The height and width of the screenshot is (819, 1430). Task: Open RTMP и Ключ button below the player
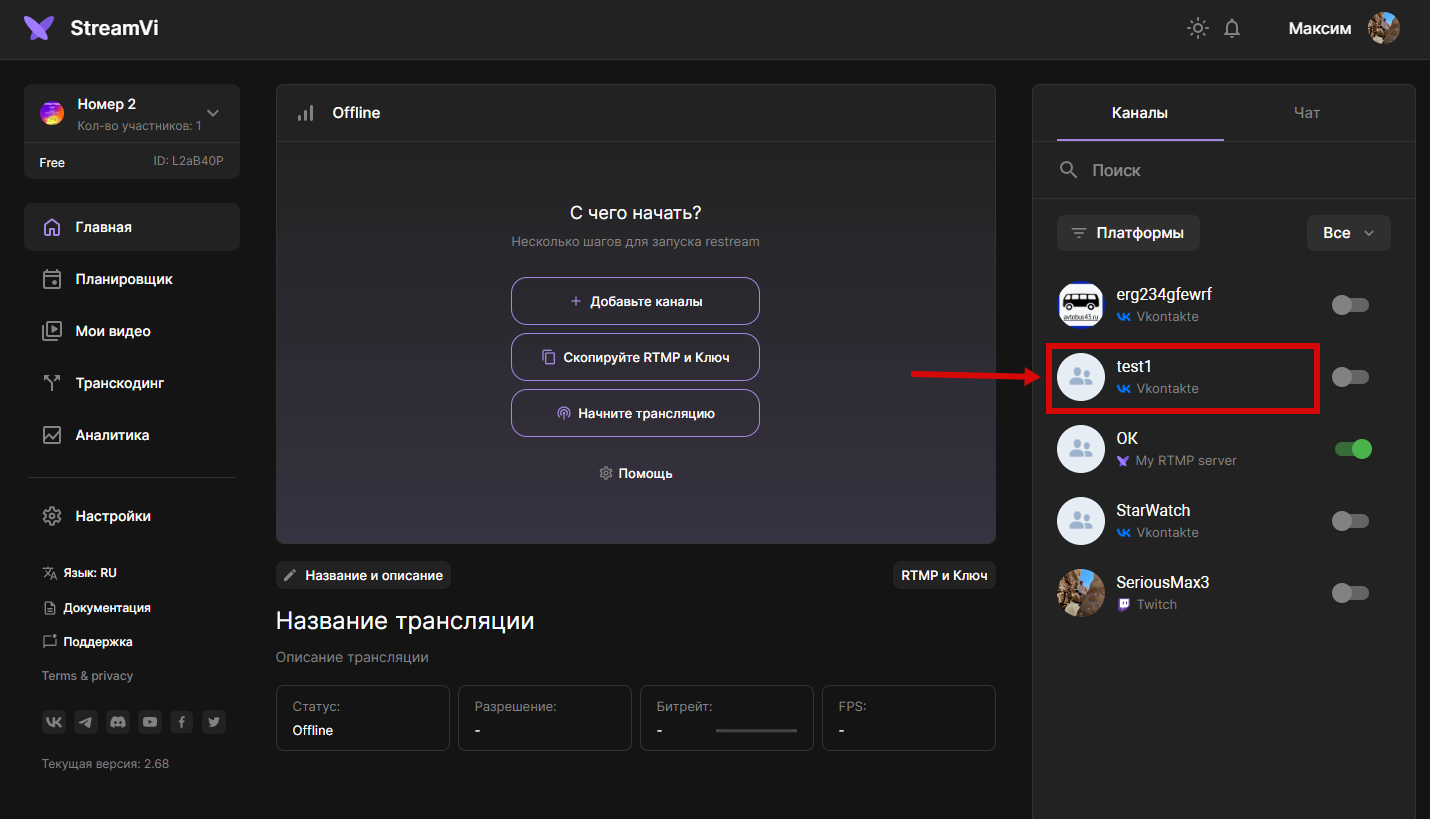point(944,575)
